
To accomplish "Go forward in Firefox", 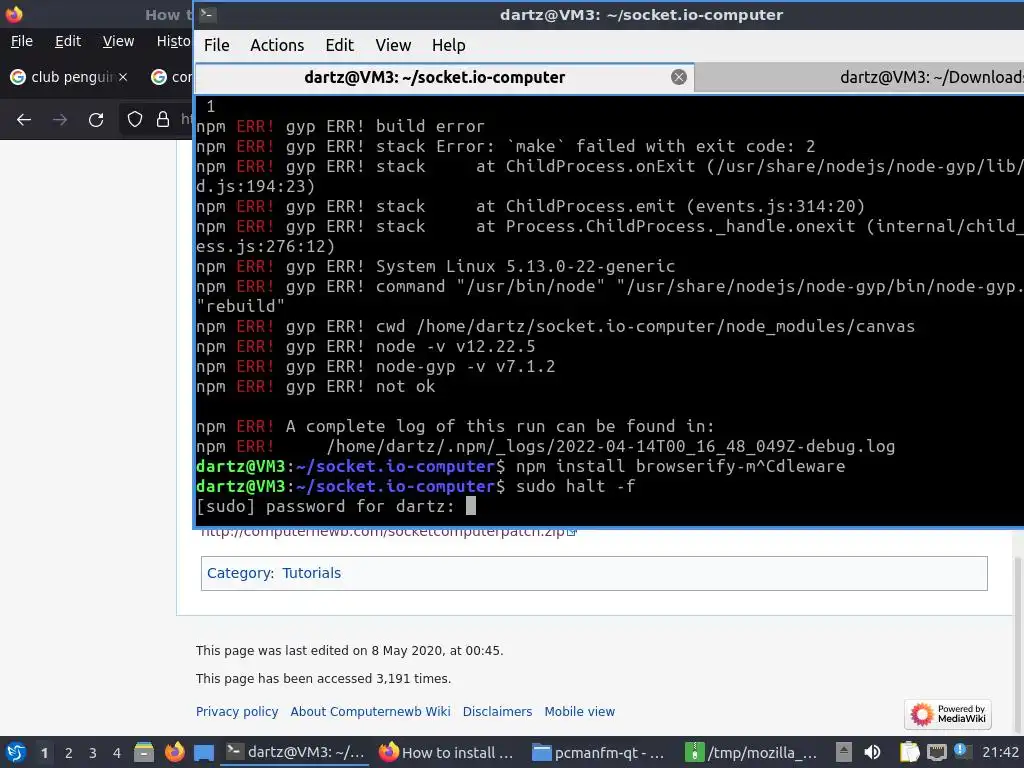I will 60,120.
